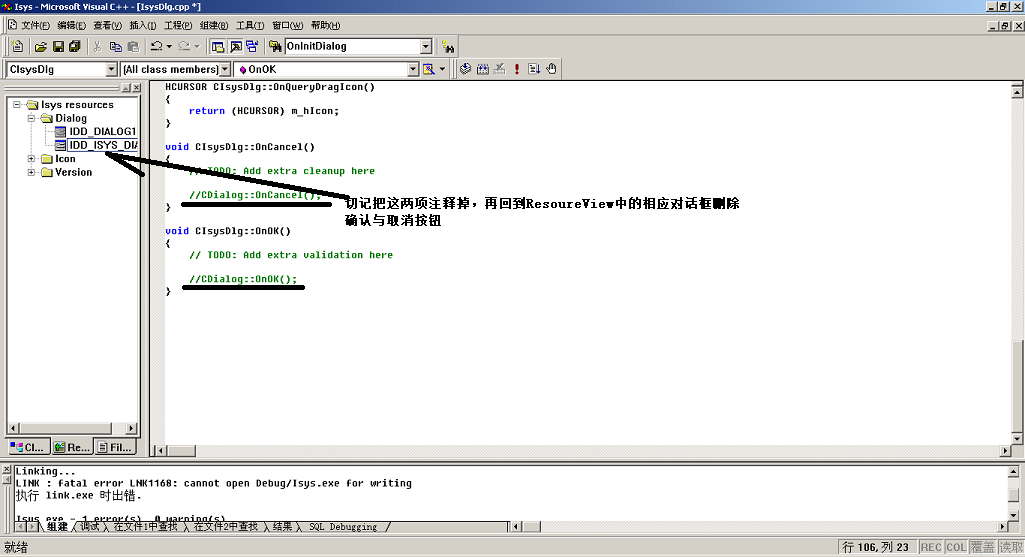This screenshot has height=557, width=1025.
Task: Switch to ClassView tab in workspace
Action: (27, 447)
